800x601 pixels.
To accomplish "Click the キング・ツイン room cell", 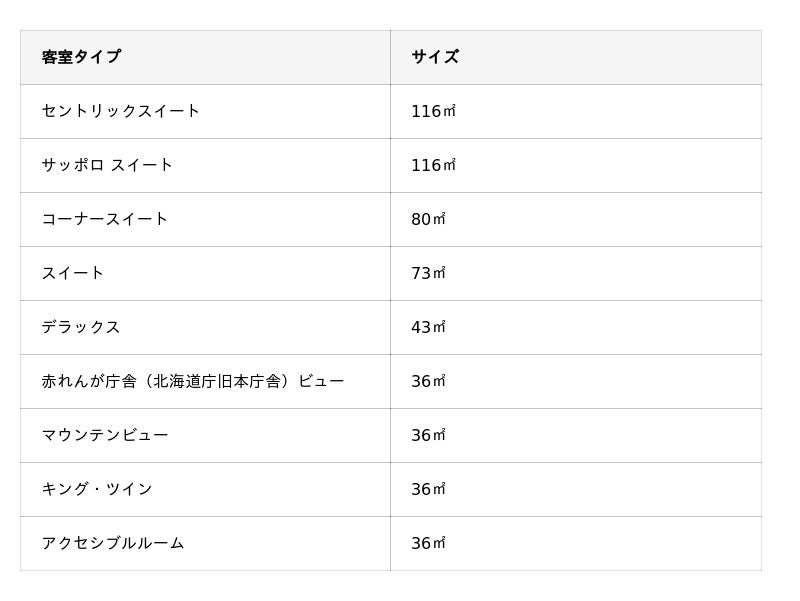I will (x=96, y=490).
